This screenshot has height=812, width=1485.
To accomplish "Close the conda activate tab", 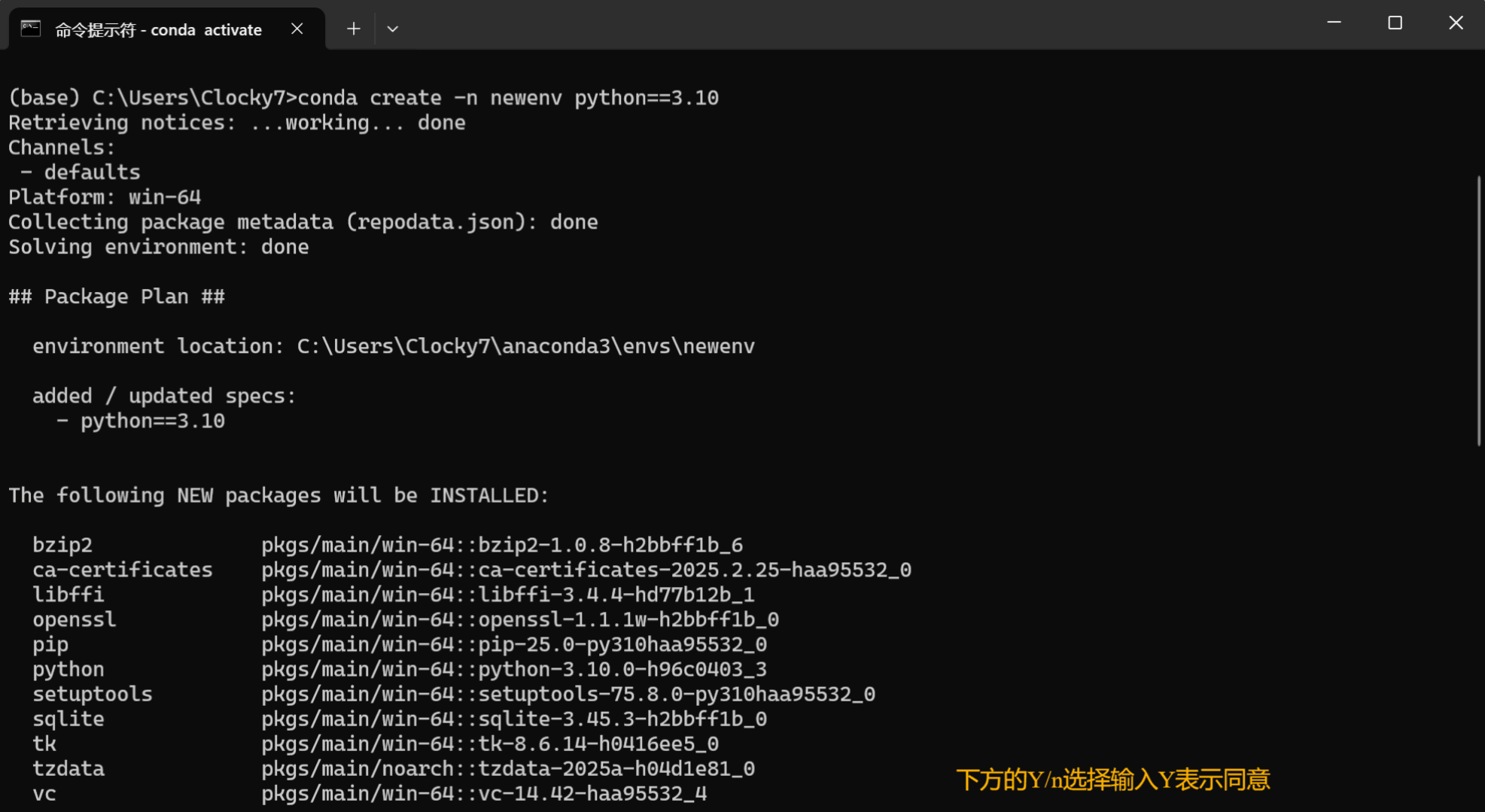I will coord(297,29).
